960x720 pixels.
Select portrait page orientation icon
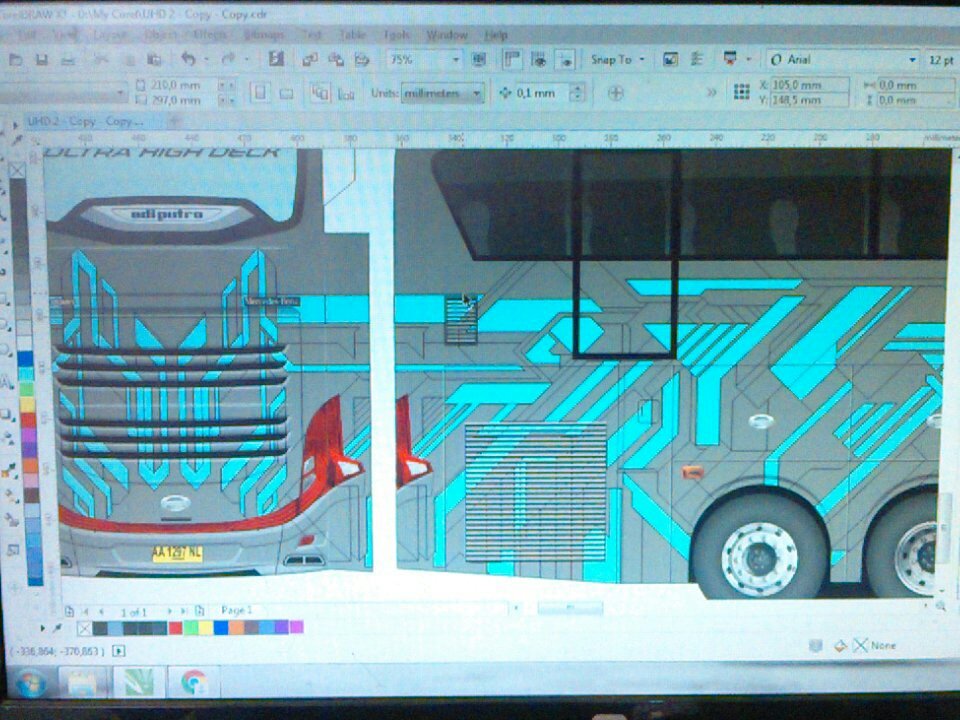click(260, 93)
